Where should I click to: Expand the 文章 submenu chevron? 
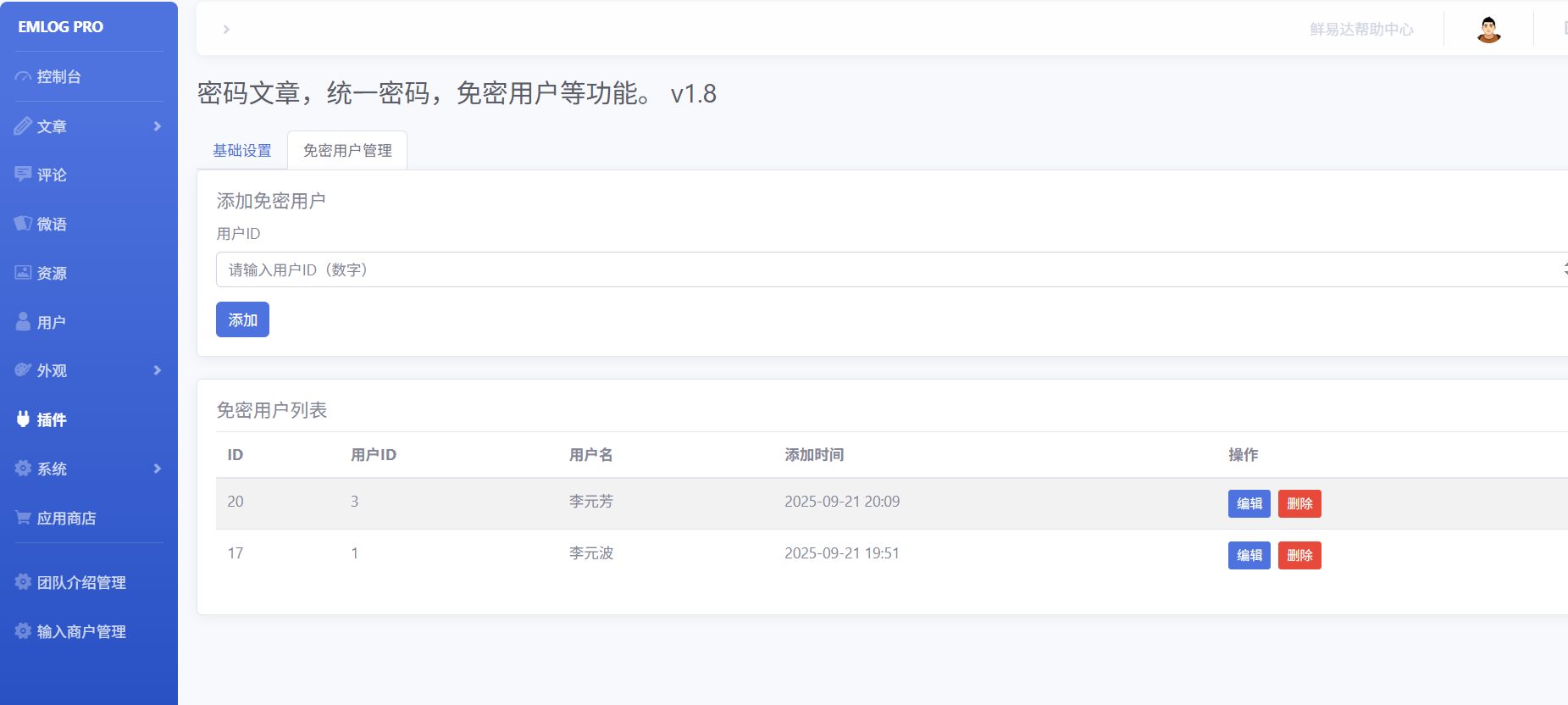pyautogui.click(x=158, y=126)
